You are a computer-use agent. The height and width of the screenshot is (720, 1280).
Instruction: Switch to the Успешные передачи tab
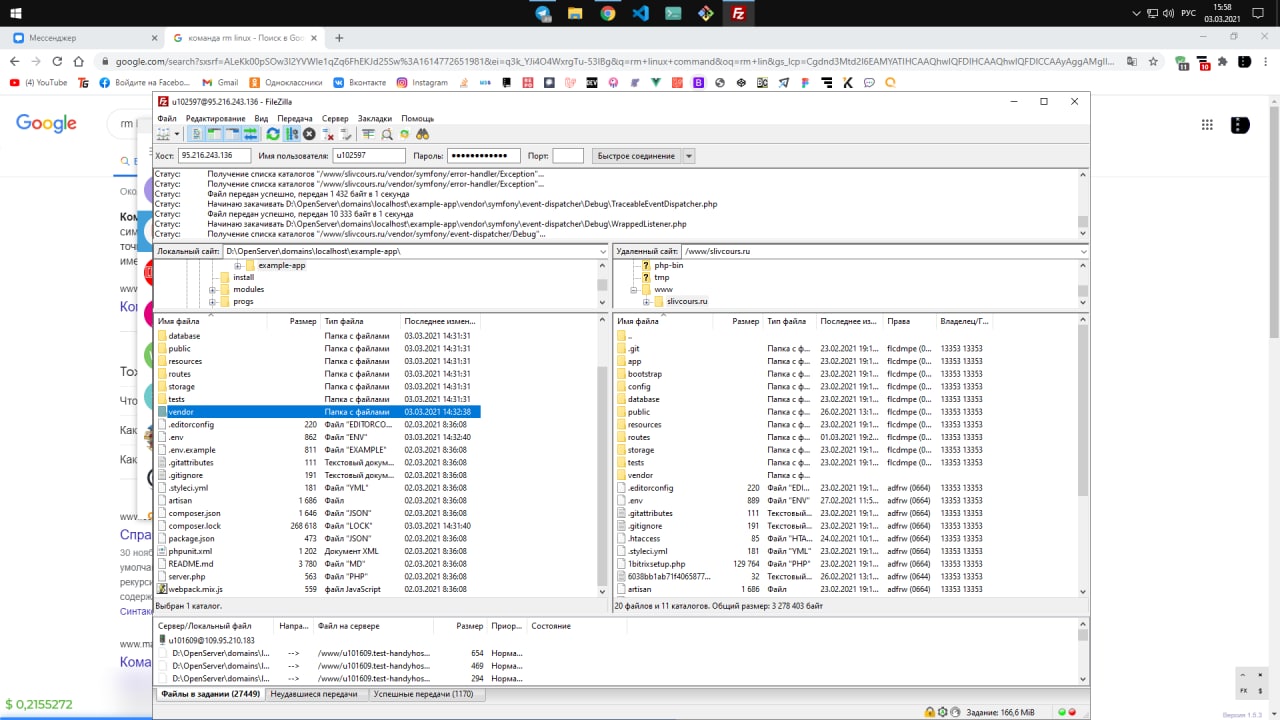[423, 693]
